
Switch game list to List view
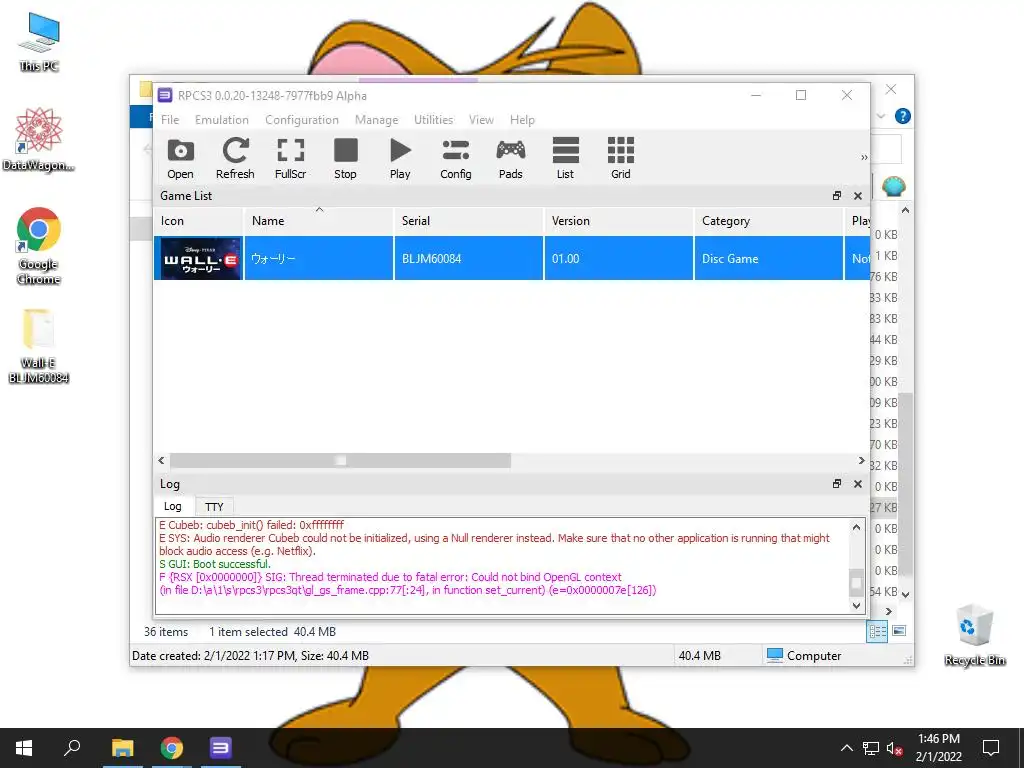pyautogui.click(x=566, y=158)
